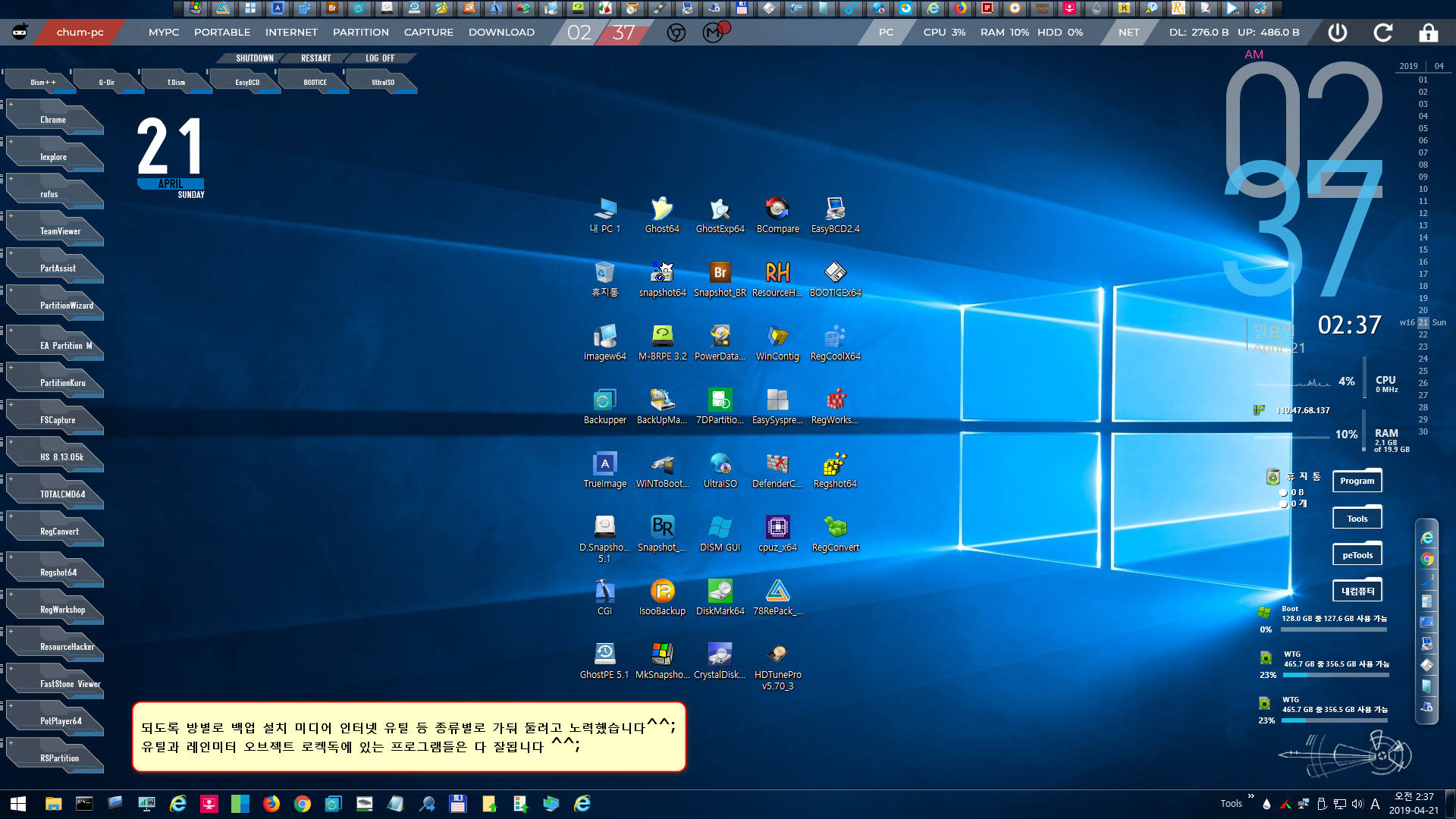Open the GhostPE 5.1 desktop icon
The image size is (1456, 819).
click(604, 660)
